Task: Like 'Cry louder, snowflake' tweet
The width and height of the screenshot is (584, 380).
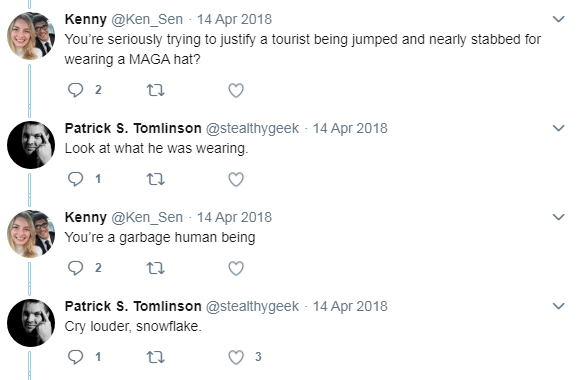Action: 236,357
